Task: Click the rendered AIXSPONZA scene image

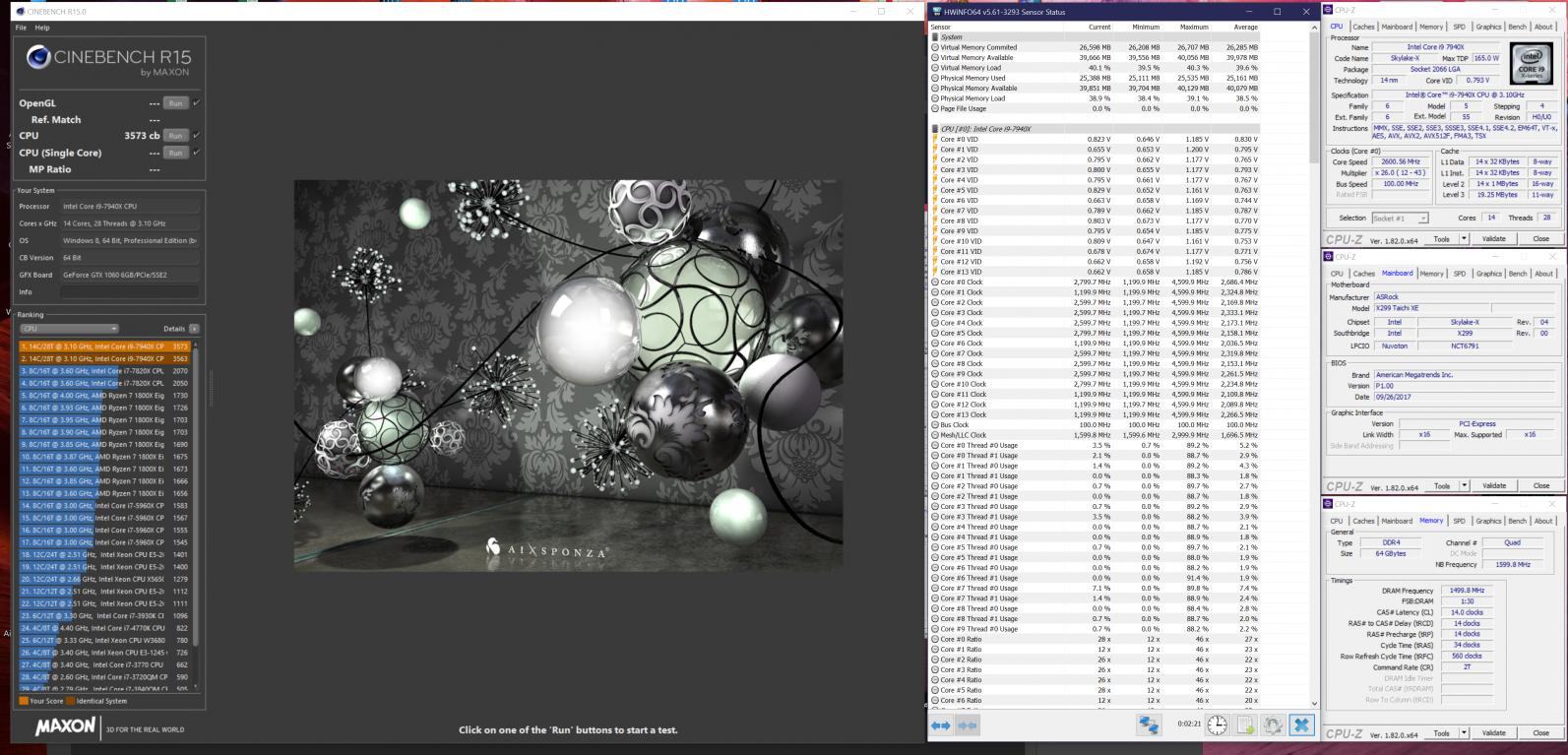Action: [568, 375]
